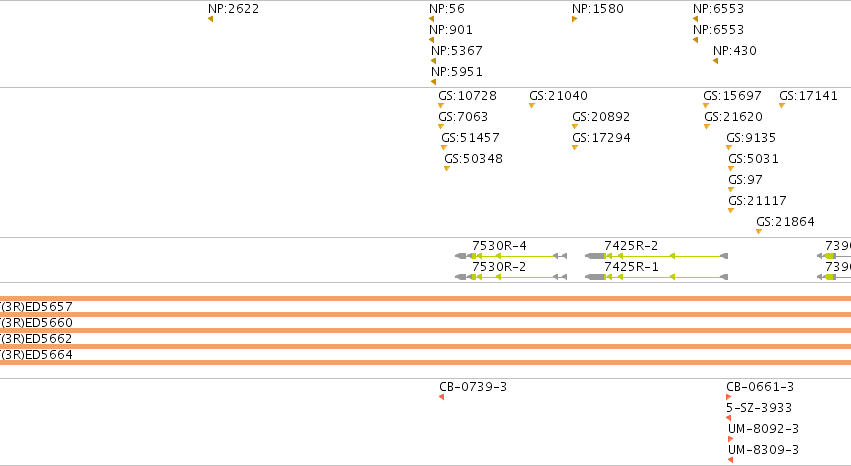Click the down triangle under GS:15697
The height and width of the screenshot is (466, 851).
click(706, 106)
